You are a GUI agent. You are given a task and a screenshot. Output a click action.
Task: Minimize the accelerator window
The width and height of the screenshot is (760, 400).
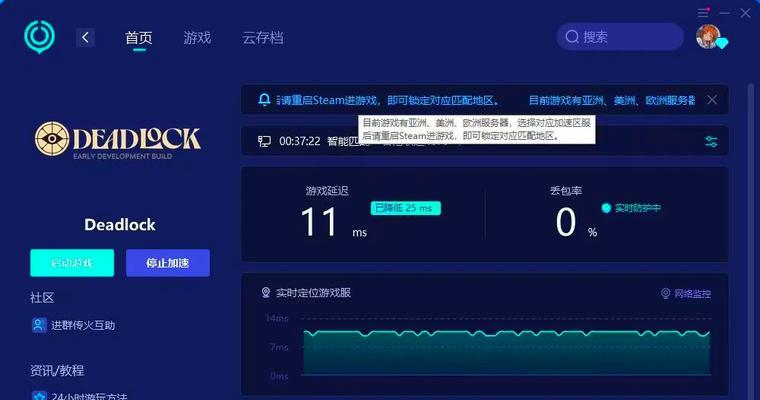point(725,13)
